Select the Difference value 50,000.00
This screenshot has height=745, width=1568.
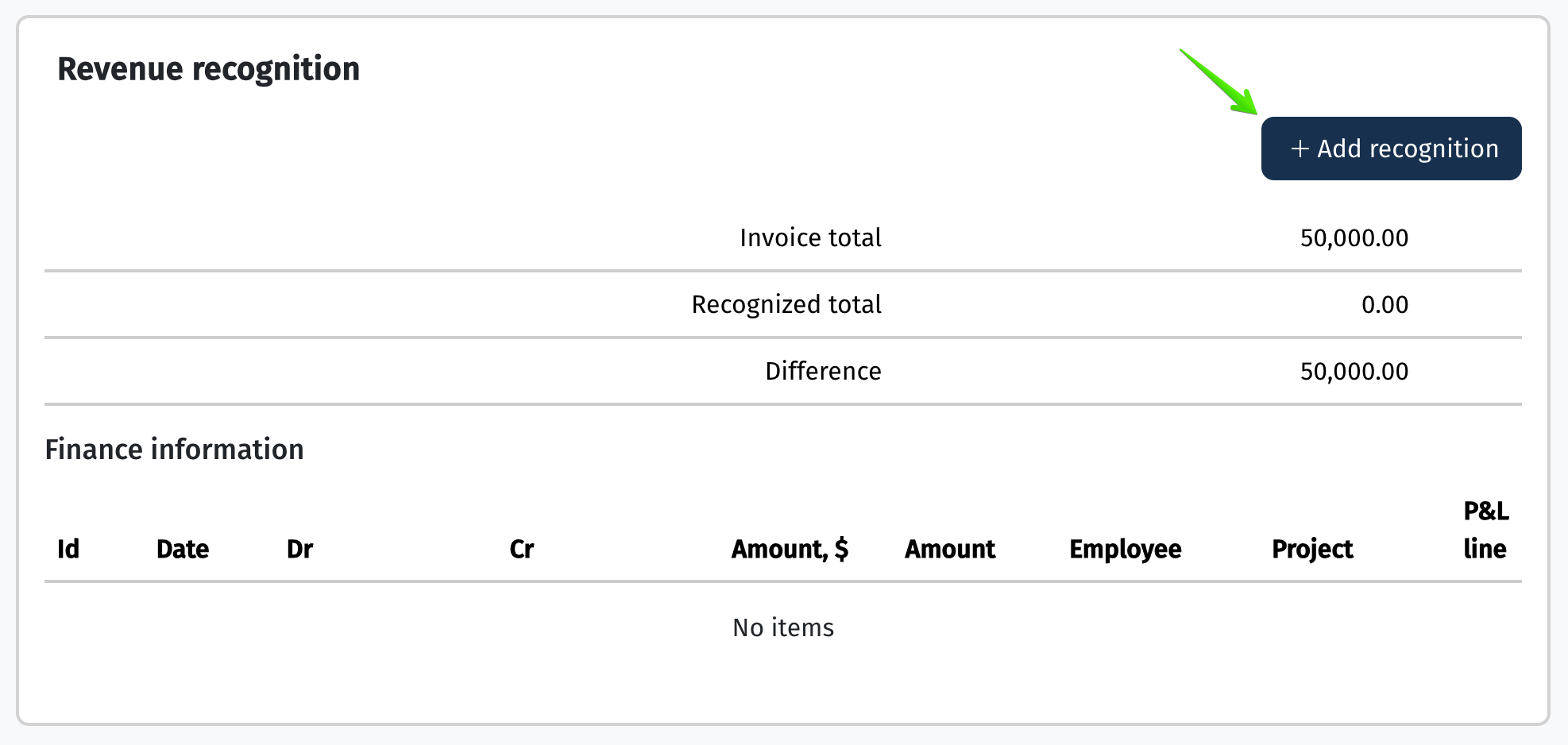coord(1354,371)
